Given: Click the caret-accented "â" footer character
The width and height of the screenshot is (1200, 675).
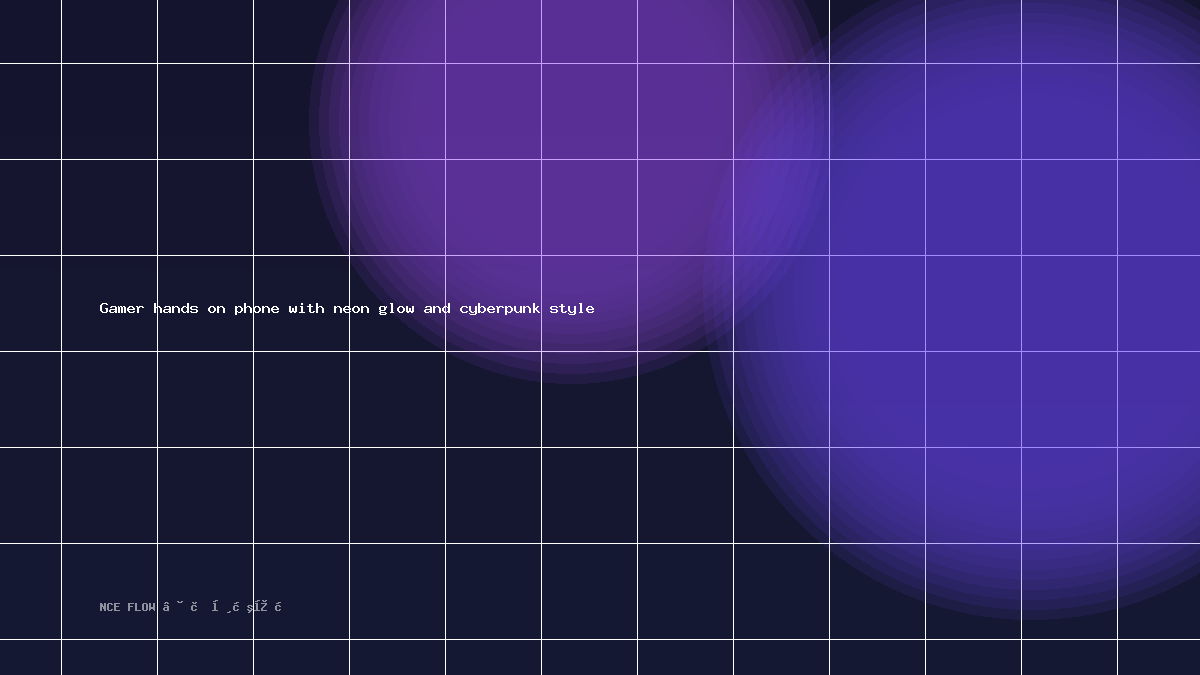Looking at the screenshot, I should pos(166,607).
